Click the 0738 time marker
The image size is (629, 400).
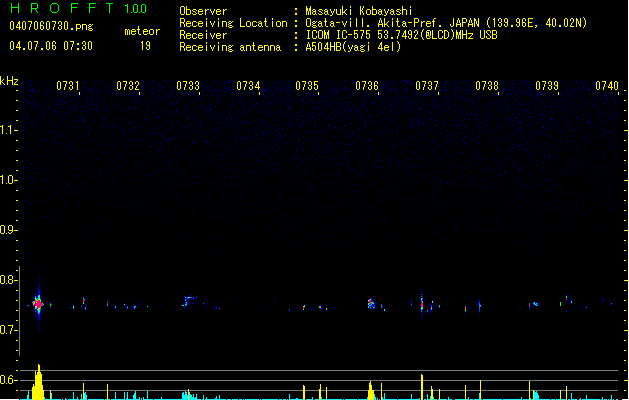click(487, 86)
